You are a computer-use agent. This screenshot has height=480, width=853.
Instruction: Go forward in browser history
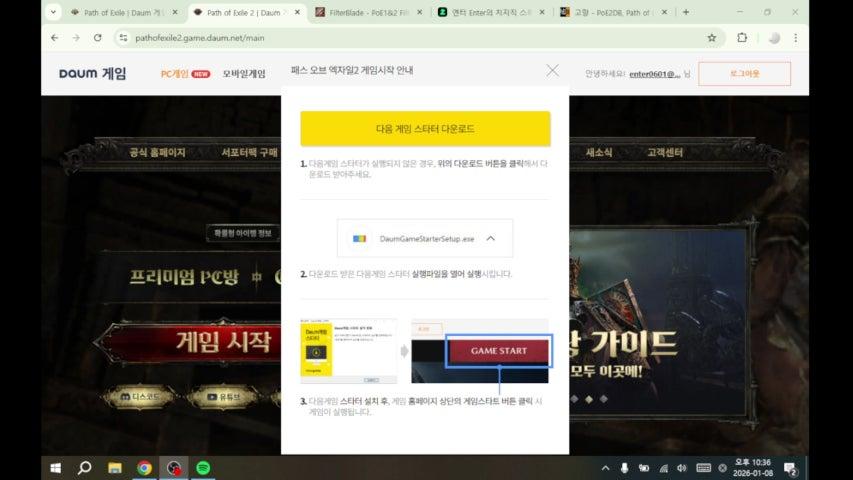[x=76, y=38]
